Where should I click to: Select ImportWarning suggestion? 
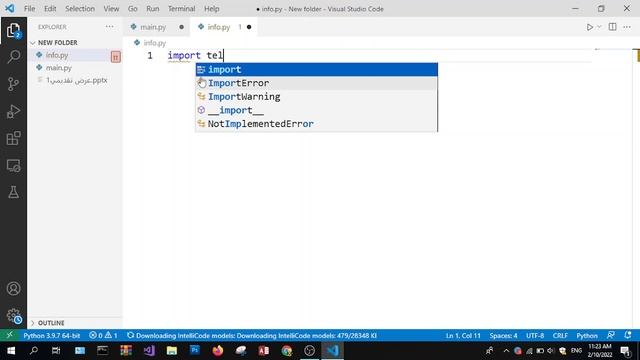coord(316,97)
